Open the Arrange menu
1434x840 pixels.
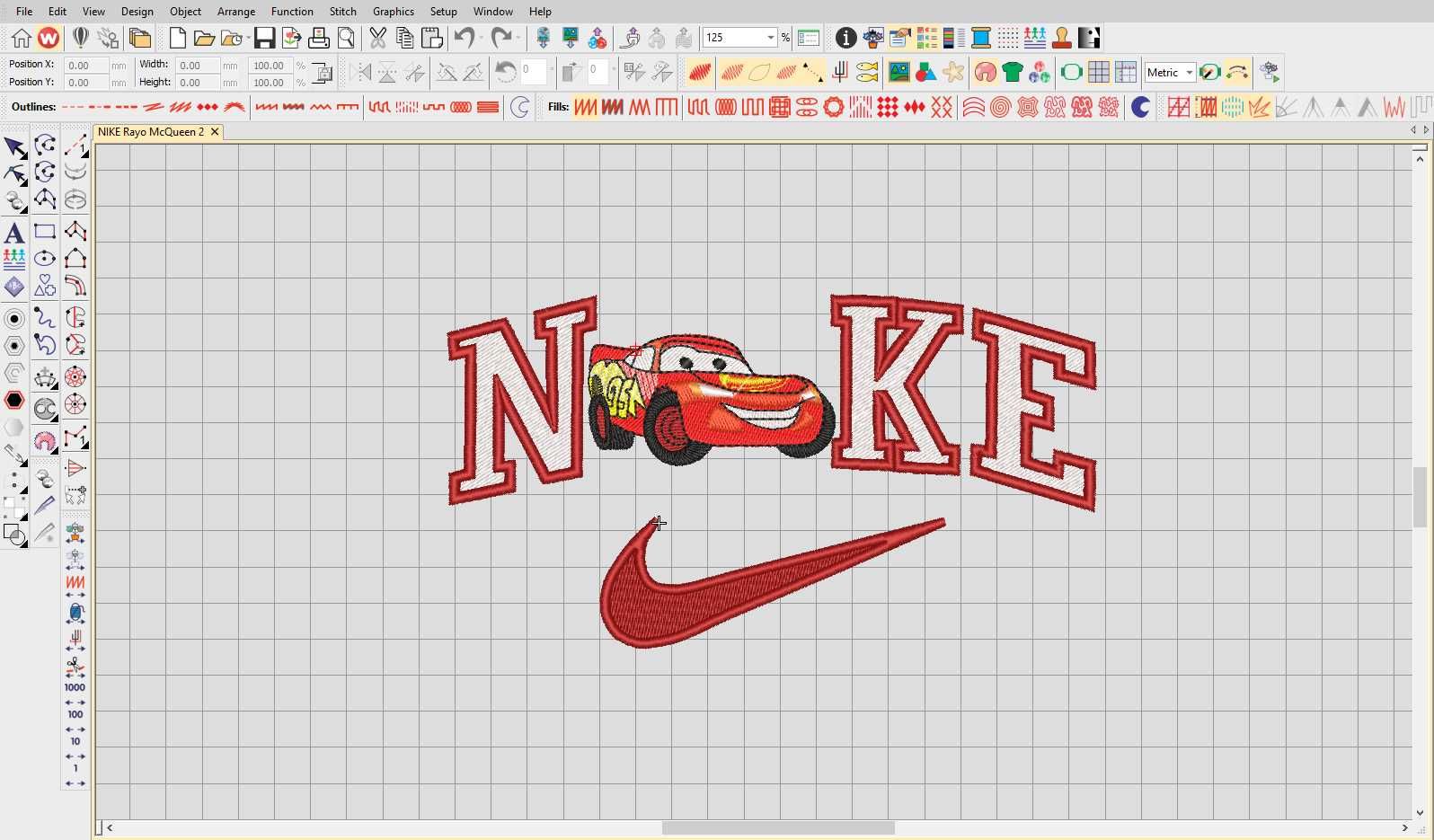[x=236, y=11]
